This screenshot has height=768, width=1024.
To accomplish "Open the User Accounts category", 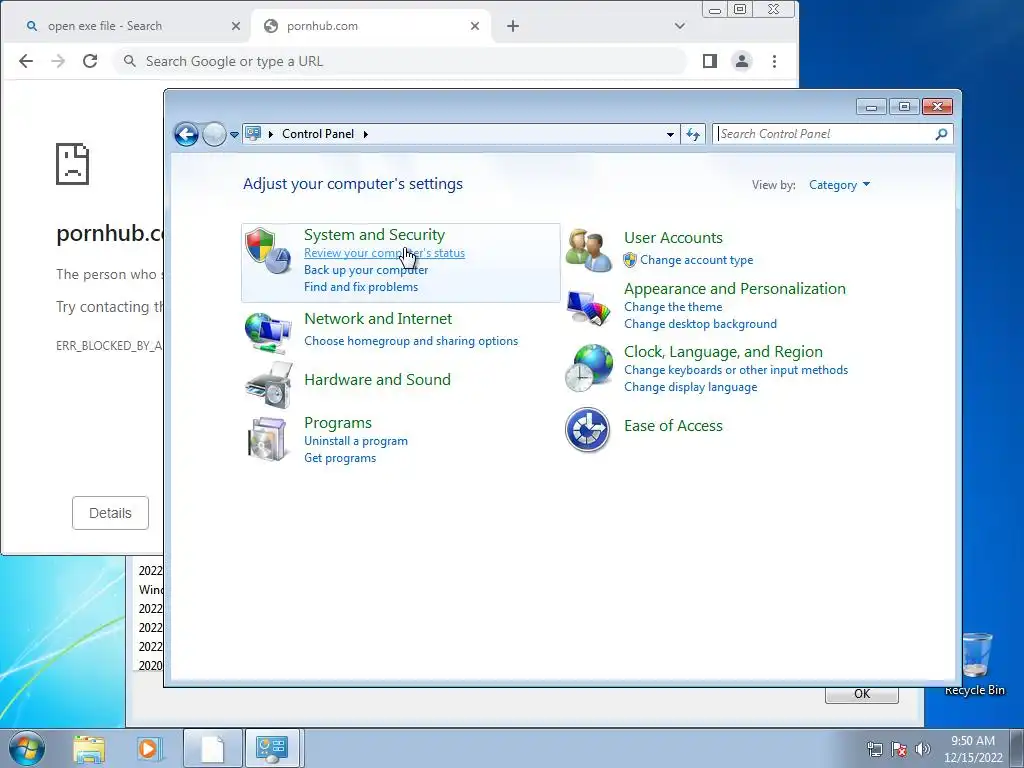I will 673,238.
